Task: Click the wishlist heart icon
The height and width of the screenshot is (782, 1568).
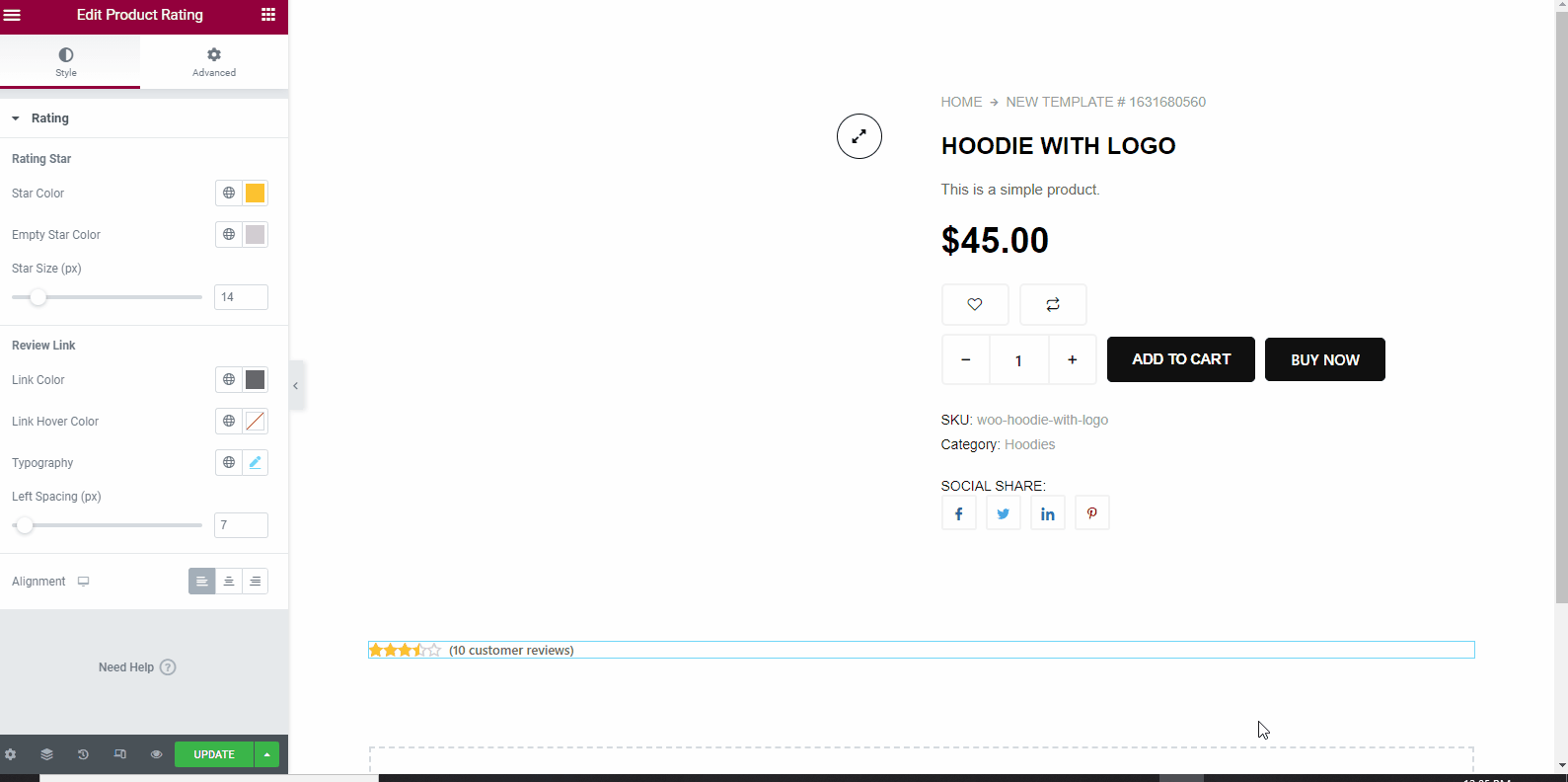Action: [975, 304]
